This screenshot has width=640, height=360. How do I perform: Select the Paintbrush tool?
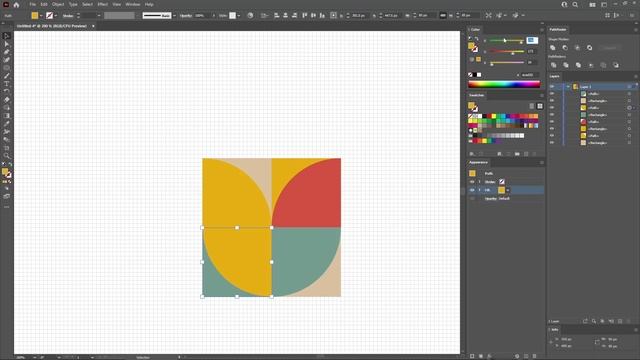click(x=7, y=76)
